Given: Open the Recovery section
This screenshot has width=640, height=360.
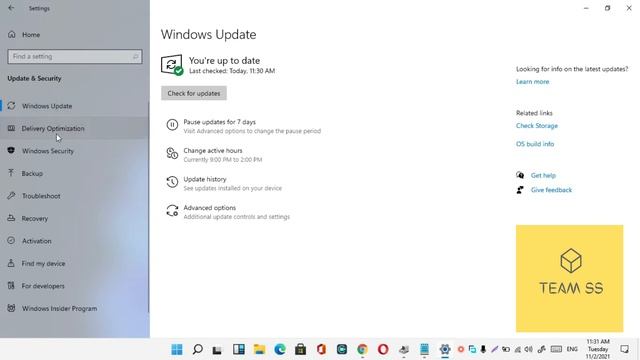Looking at the screenshot, I should click(x=75, y=218).
